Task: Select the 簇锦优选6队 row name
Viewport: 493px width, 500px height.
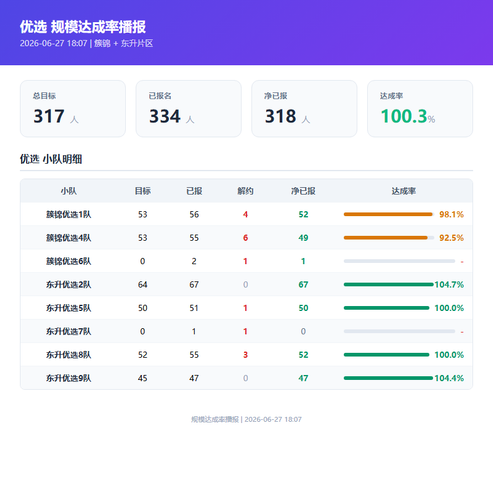Action: pos(69,261)
